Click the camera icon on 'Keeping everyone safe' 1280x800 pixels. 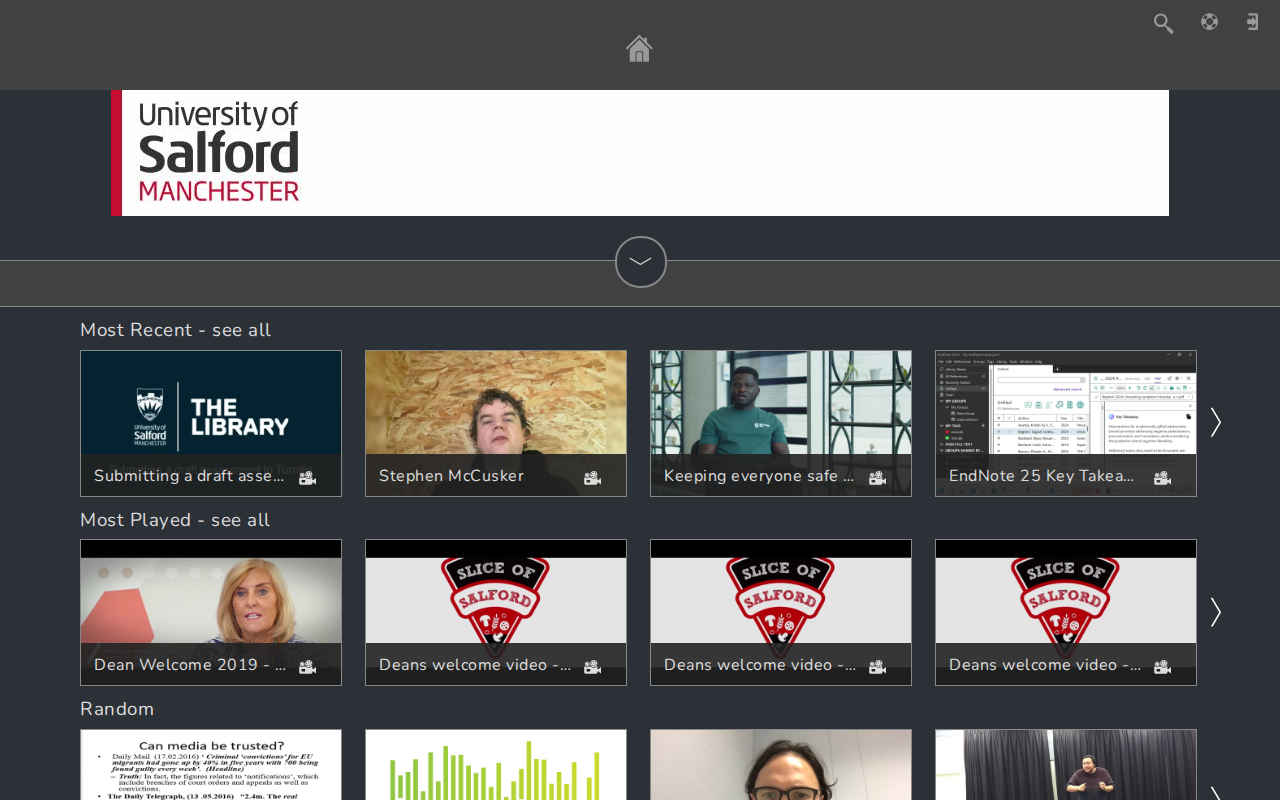point(877,477)
